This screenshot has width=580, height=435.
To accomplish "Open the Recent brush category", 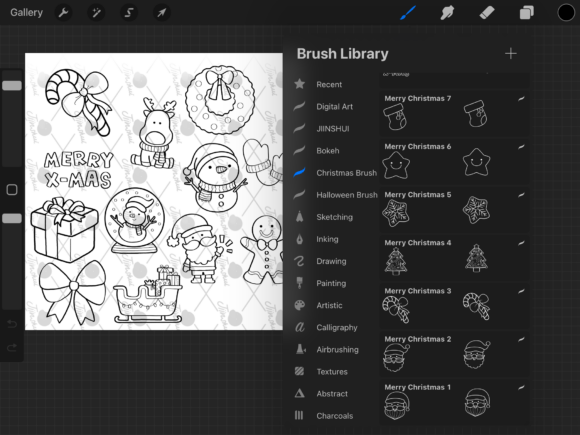I will (329, 84).
